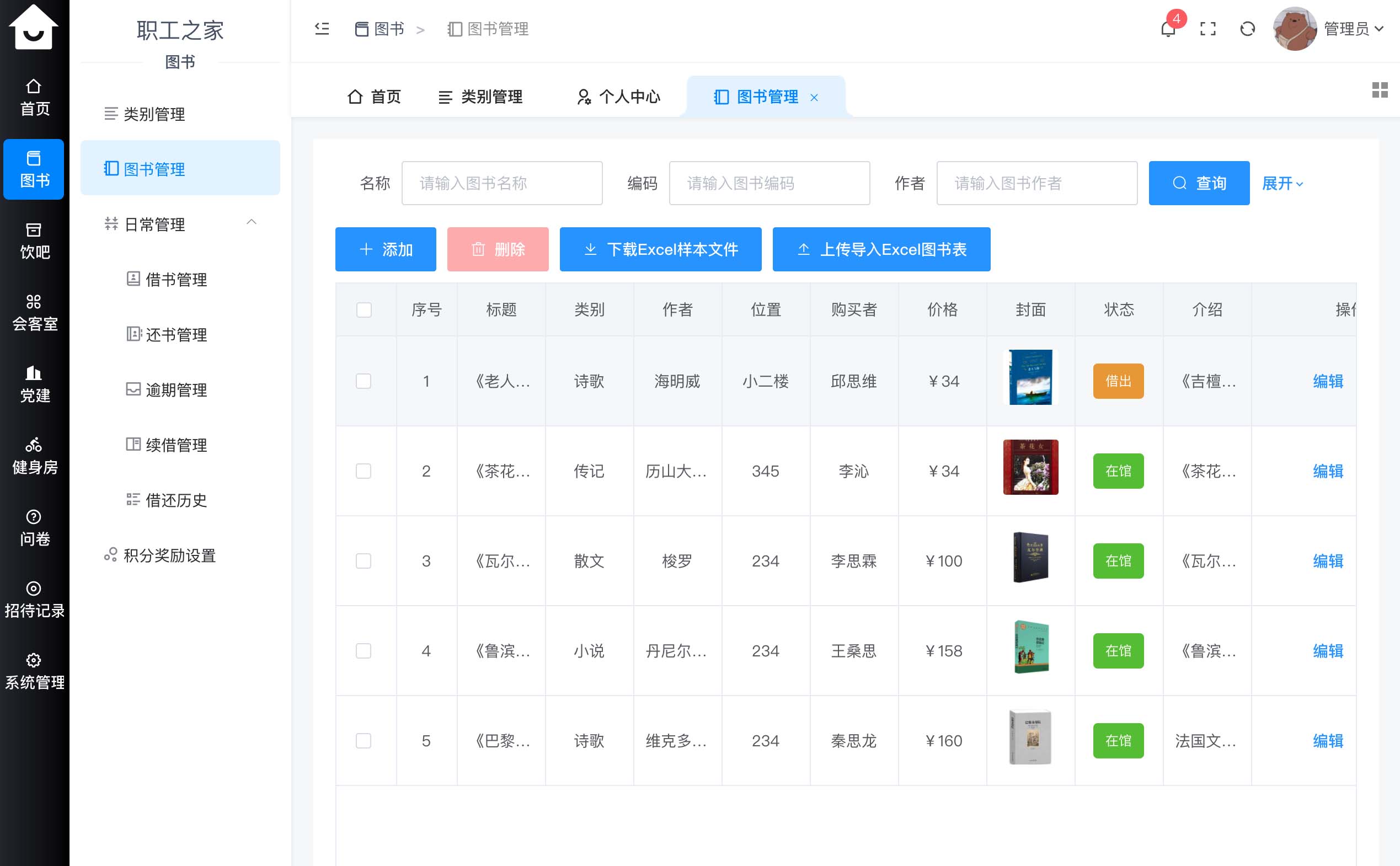The image size is (1400, 866).
Task: Click 下载Excel样本文件 button
Action: 661,249
